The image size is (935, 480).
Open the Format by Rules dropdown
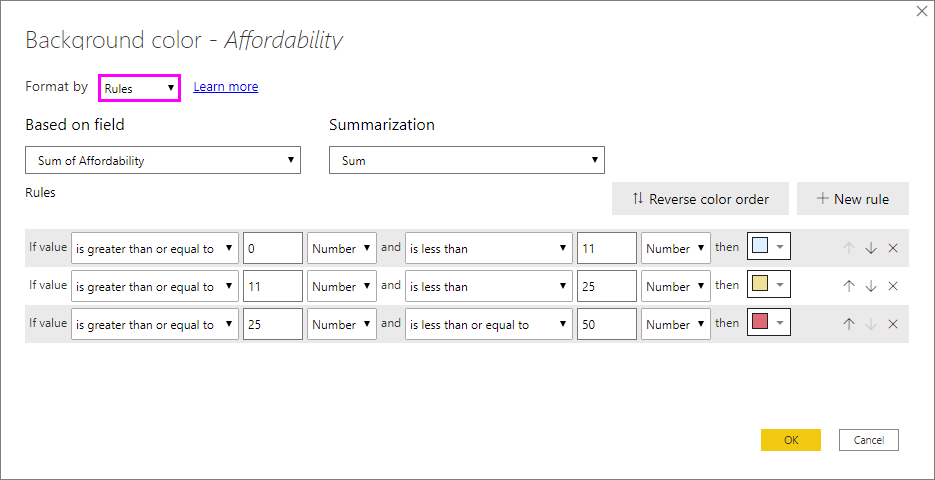pos(139,88)
